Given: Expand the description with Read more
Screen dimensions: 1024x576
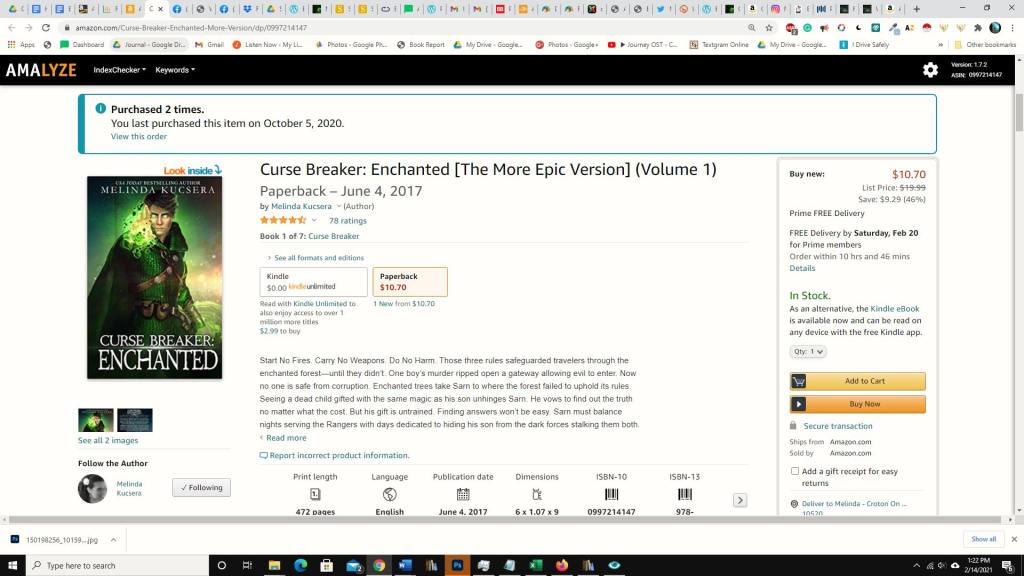Looking at the screenshot, I should (285, 438).
